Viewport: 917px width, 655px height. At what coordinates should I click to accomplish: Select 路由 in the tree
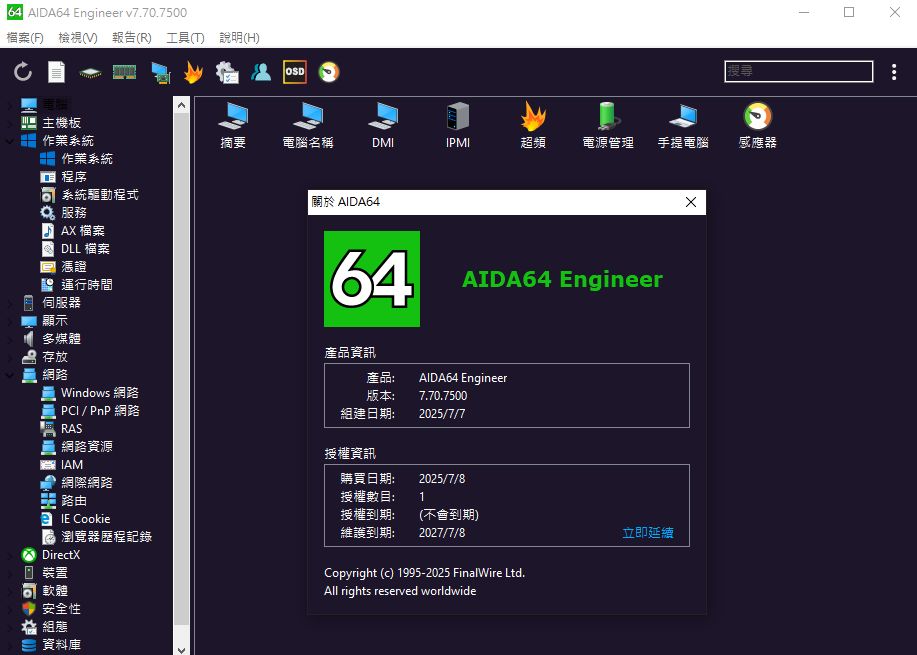point(74,501)
